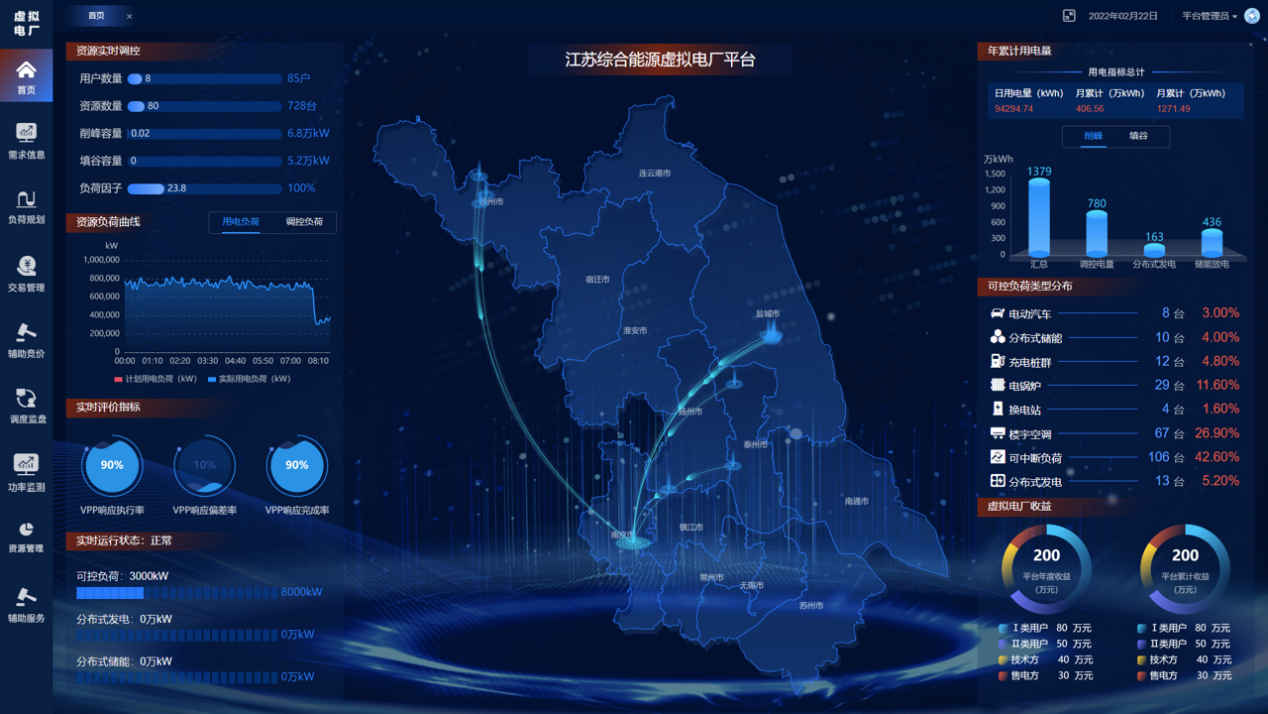The width and height of the screenshot is (1268, 714).
Task: Click the 可控负荷 segmented progress bar
Action: (177, 592)
